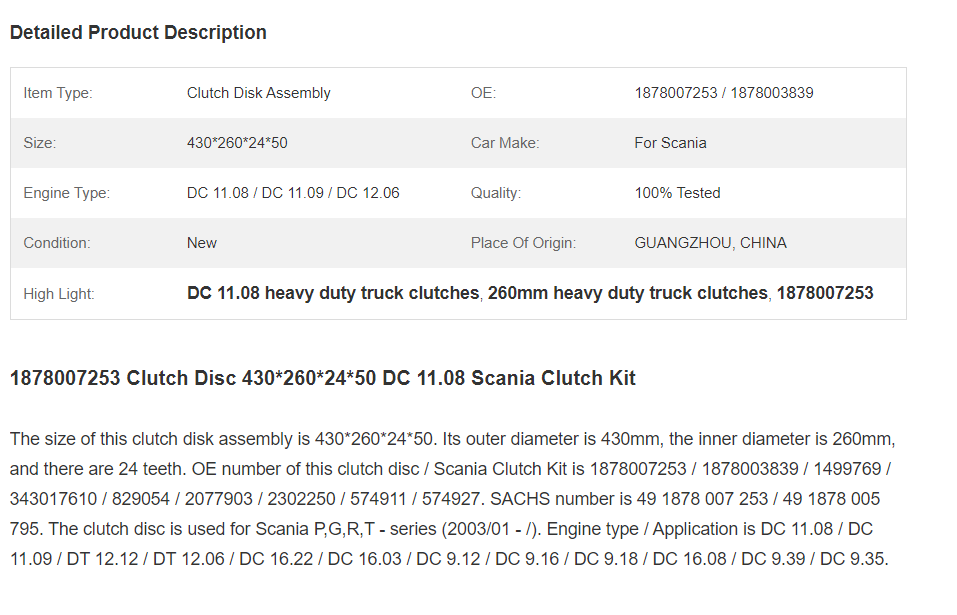Click the 100% Tested quality value
Screen dimensions: 957x615
tap(677, 193)
